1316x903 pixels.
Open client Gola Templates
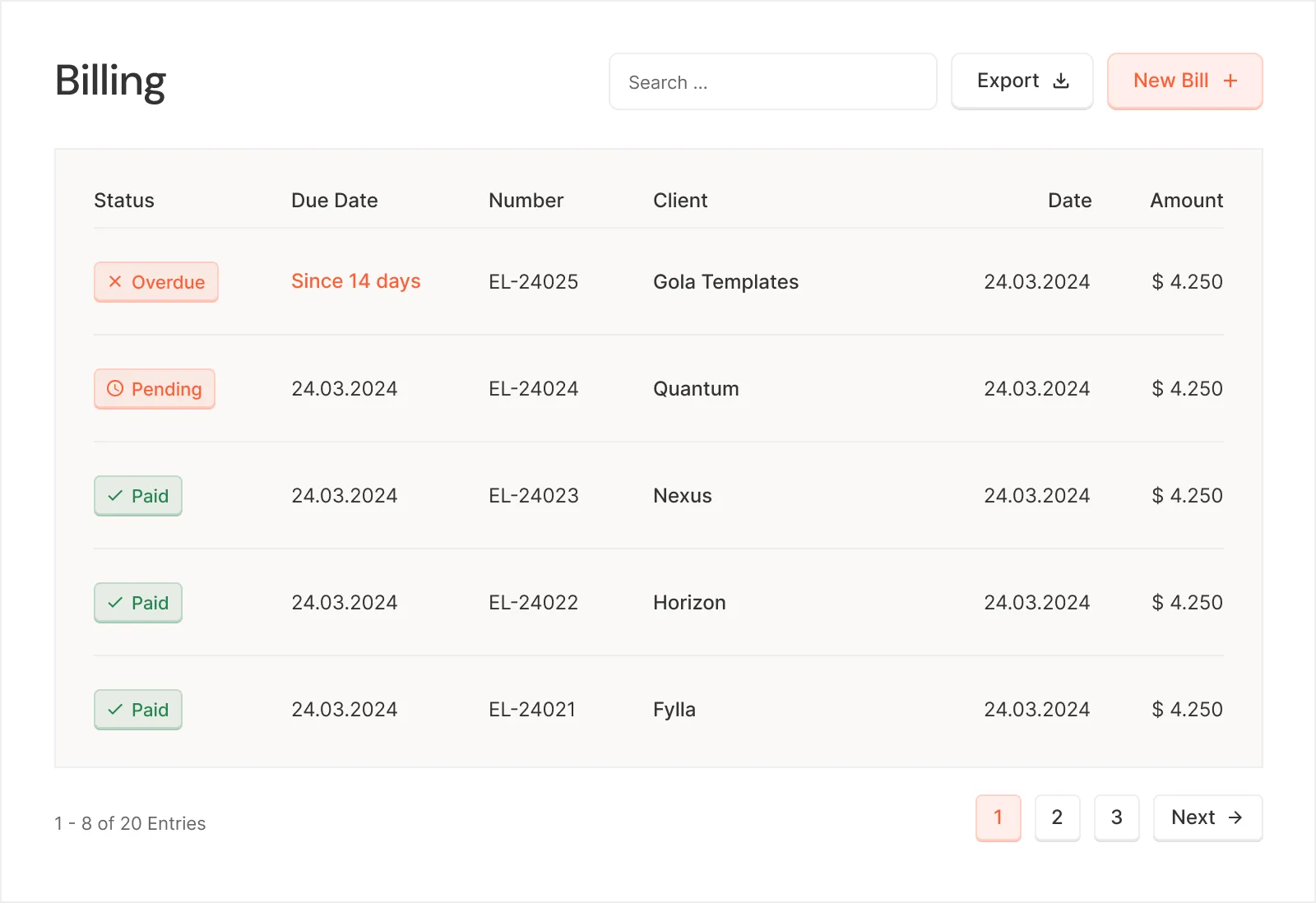726,282
